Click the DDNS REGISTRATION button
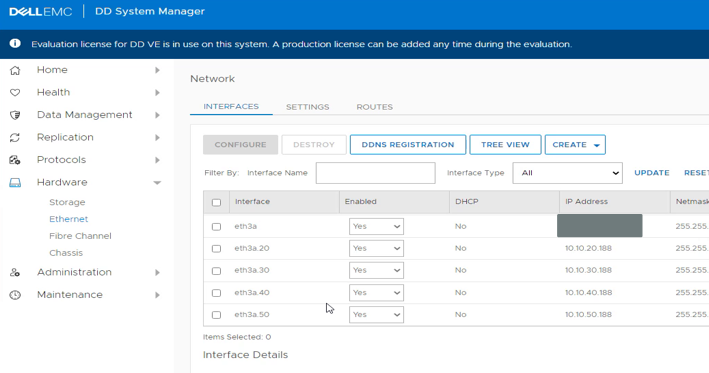 click(408, 145)
